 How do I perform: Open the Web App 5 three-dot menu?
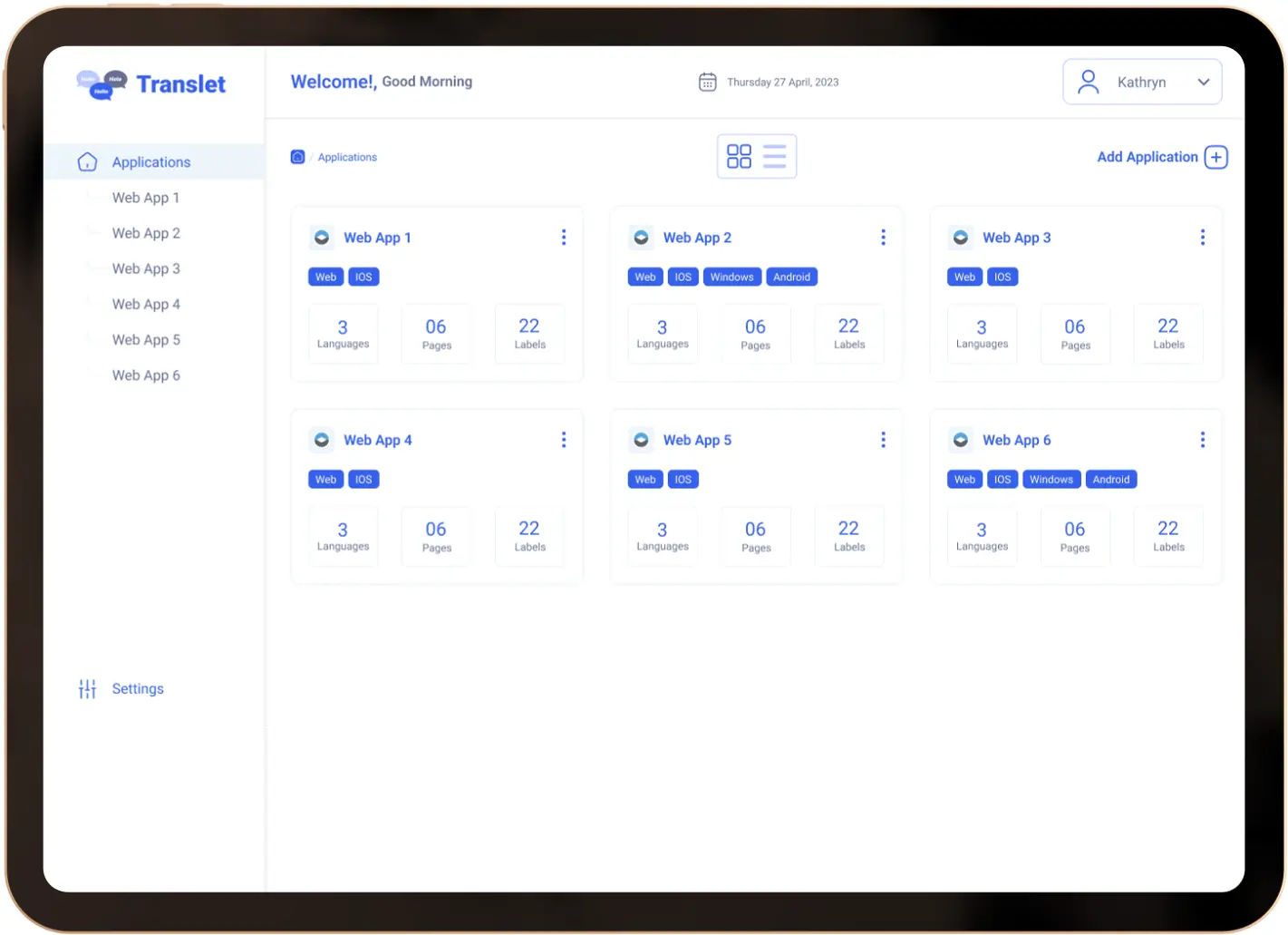[x=883, y=440]
